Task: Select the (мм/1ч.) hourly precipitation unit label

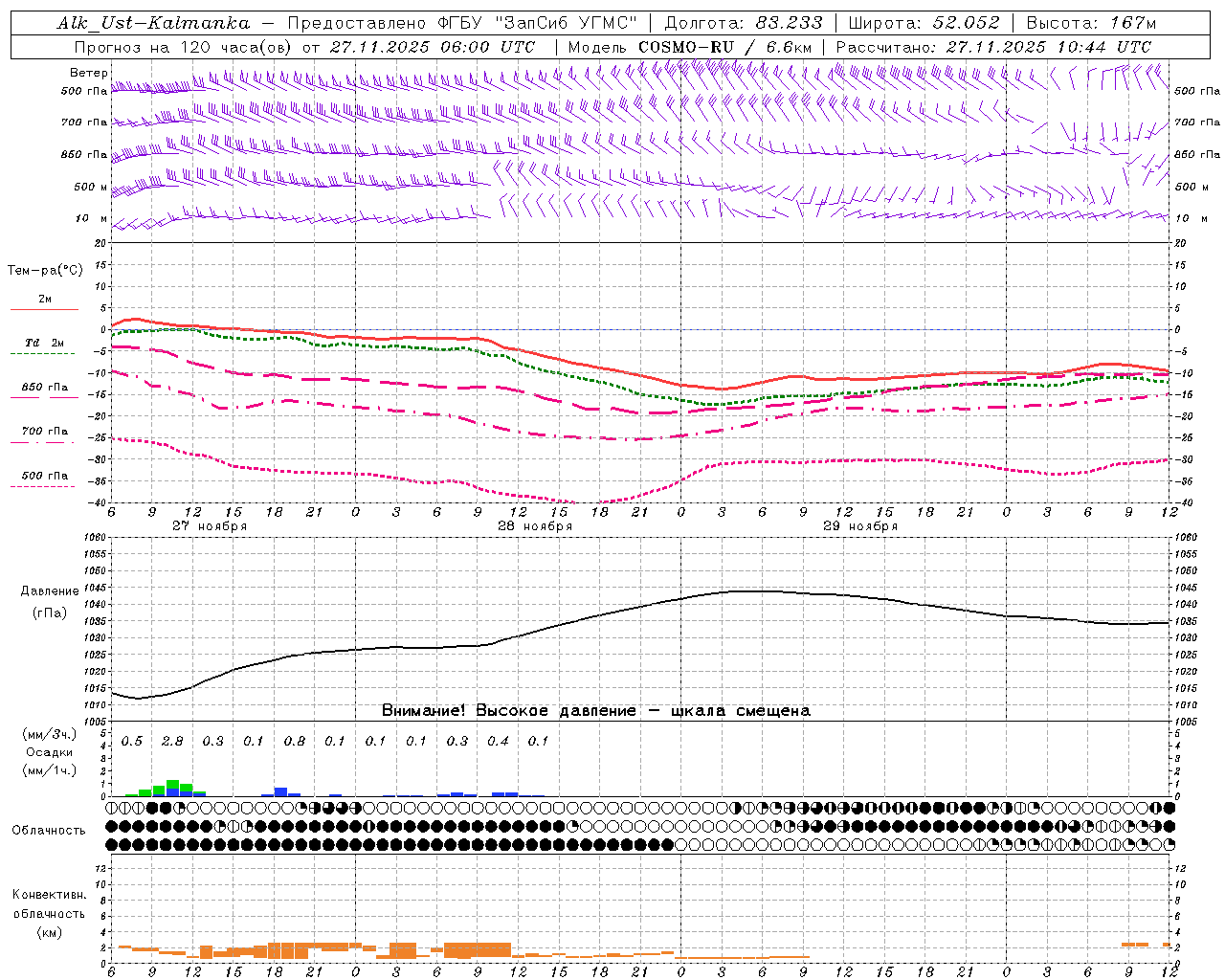Action: (50, 770)
